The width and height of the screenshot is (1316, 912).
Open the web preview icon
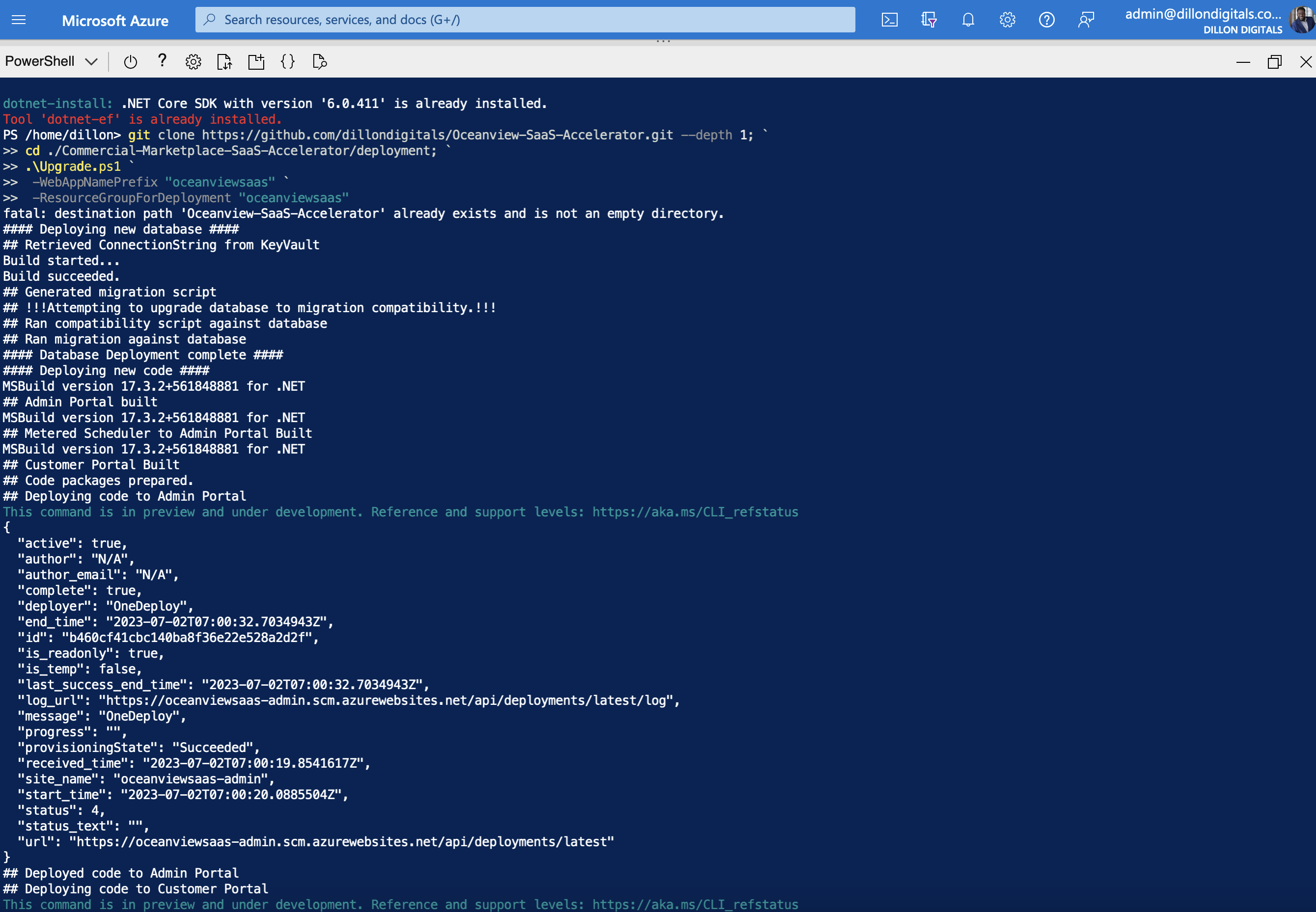[x=319, y=61]
